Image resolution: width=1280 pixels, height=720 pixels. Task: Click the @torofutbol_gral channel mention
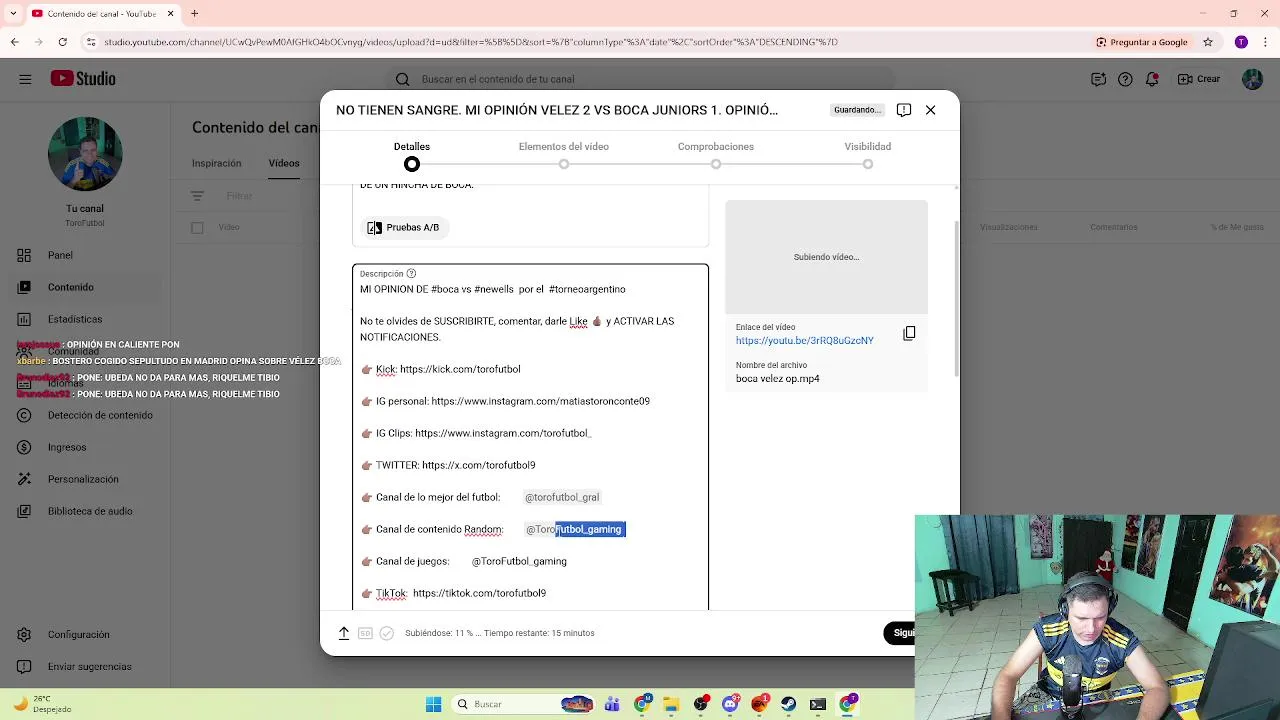point(562,497)
